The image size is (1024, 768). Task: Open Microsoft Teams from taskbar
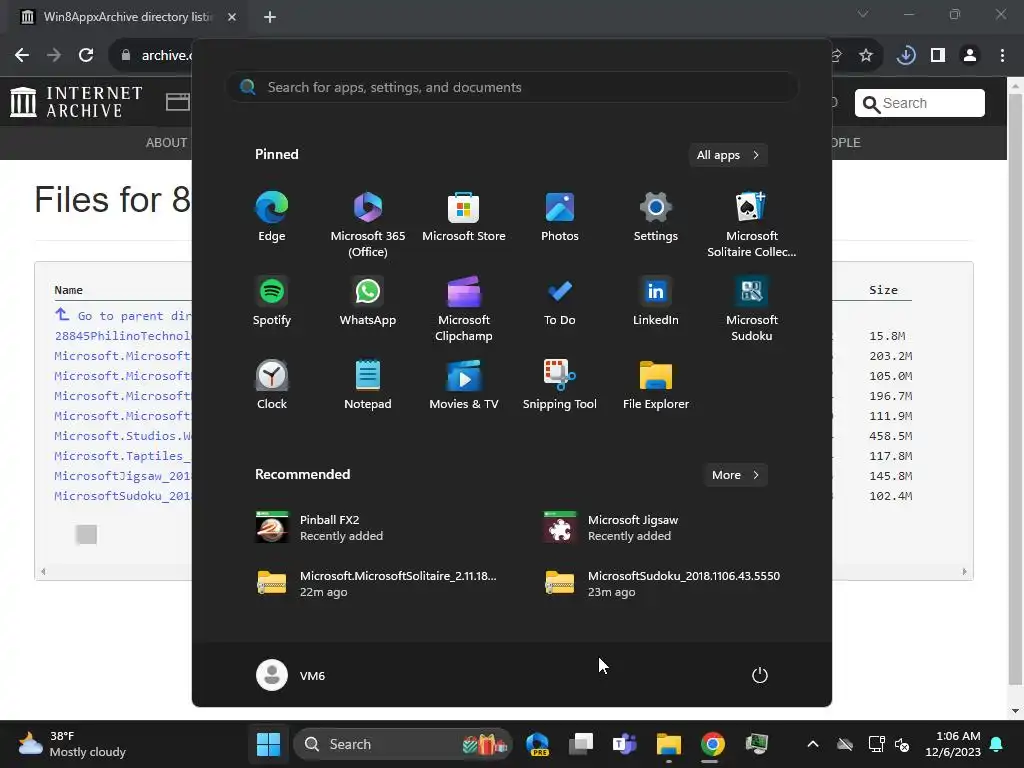(x=624, y=744)
